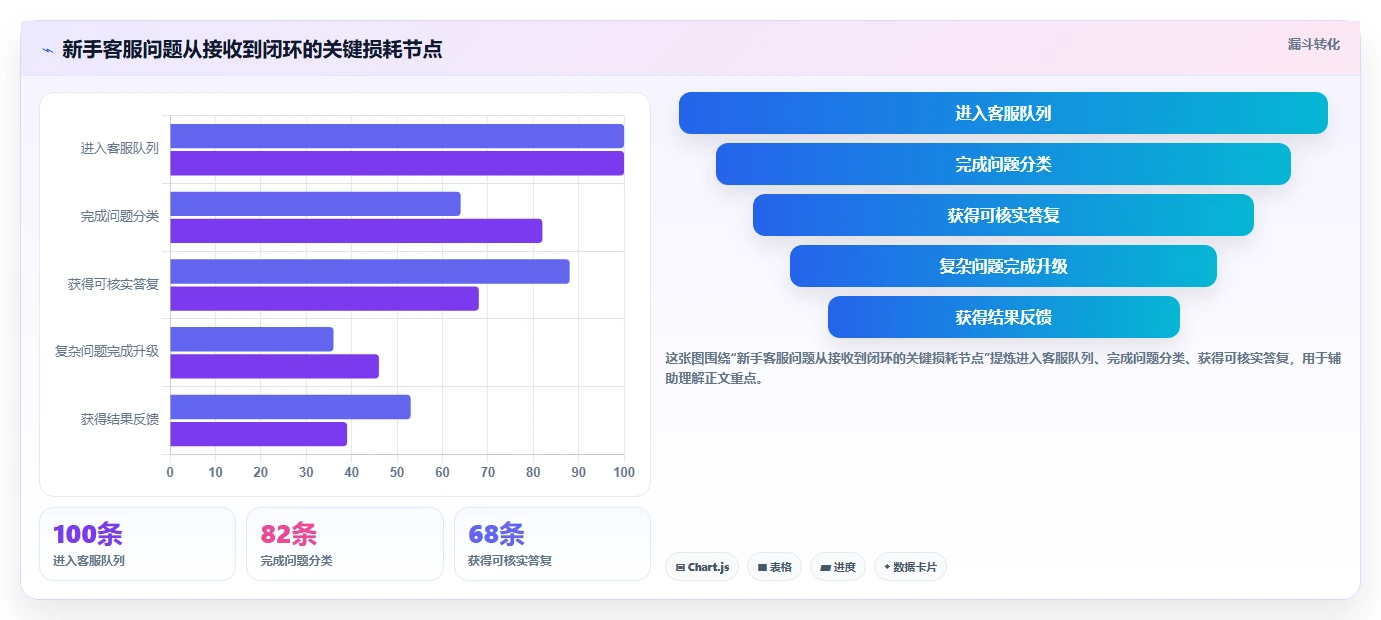The height and width of the screenshot is (620, 1381).
Task: Select the 获得可核实答复 funnel step
Action: 1003,215
